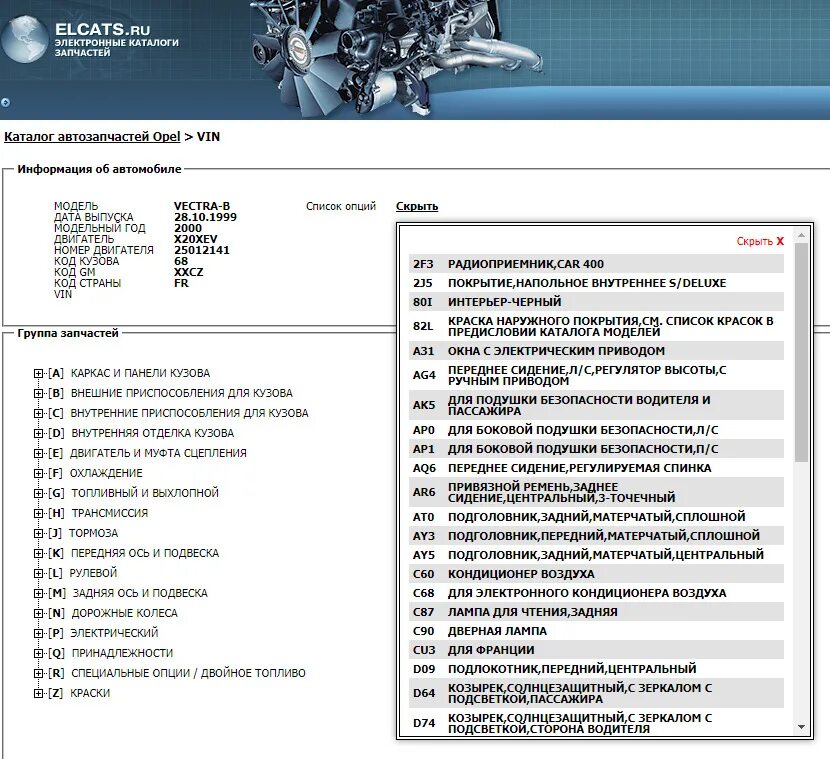Select option row AY3 ПОДГОЛОВНИК ПЕРЕДНИЙ
830x759 pixels.
tap(597, 536)
